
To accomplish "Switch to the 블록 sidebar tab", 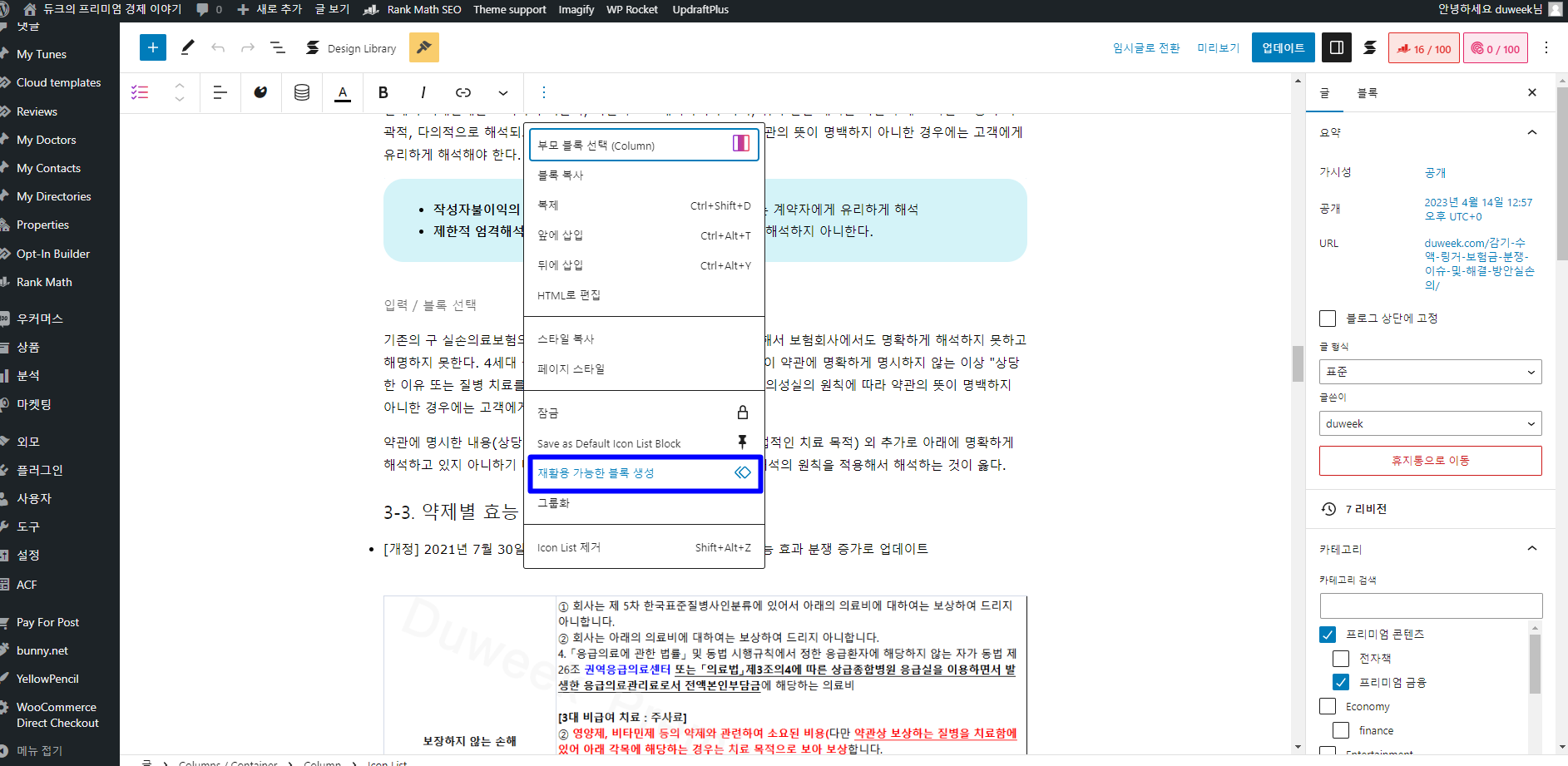I will pyautogui.click(x=1368, y=93).
